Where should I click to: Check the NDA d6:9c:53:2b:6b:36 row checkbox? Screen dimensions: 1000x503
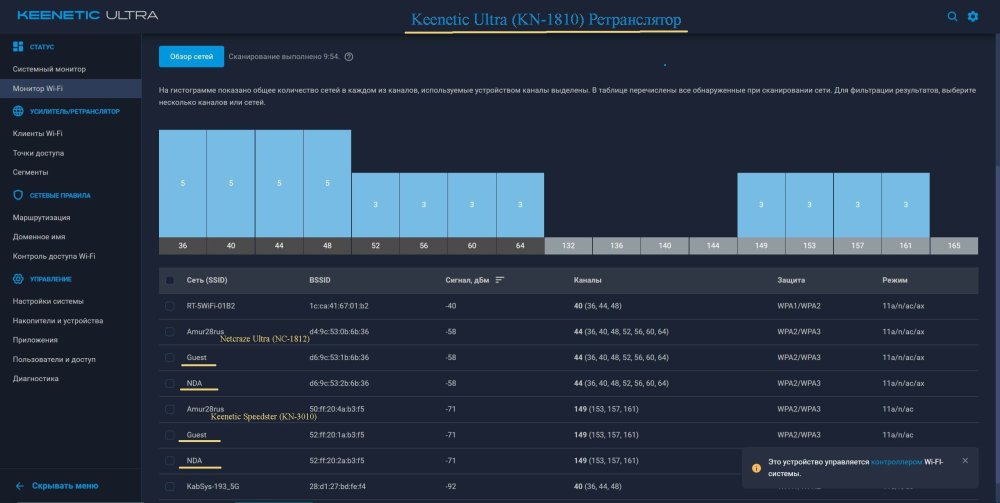170,383
